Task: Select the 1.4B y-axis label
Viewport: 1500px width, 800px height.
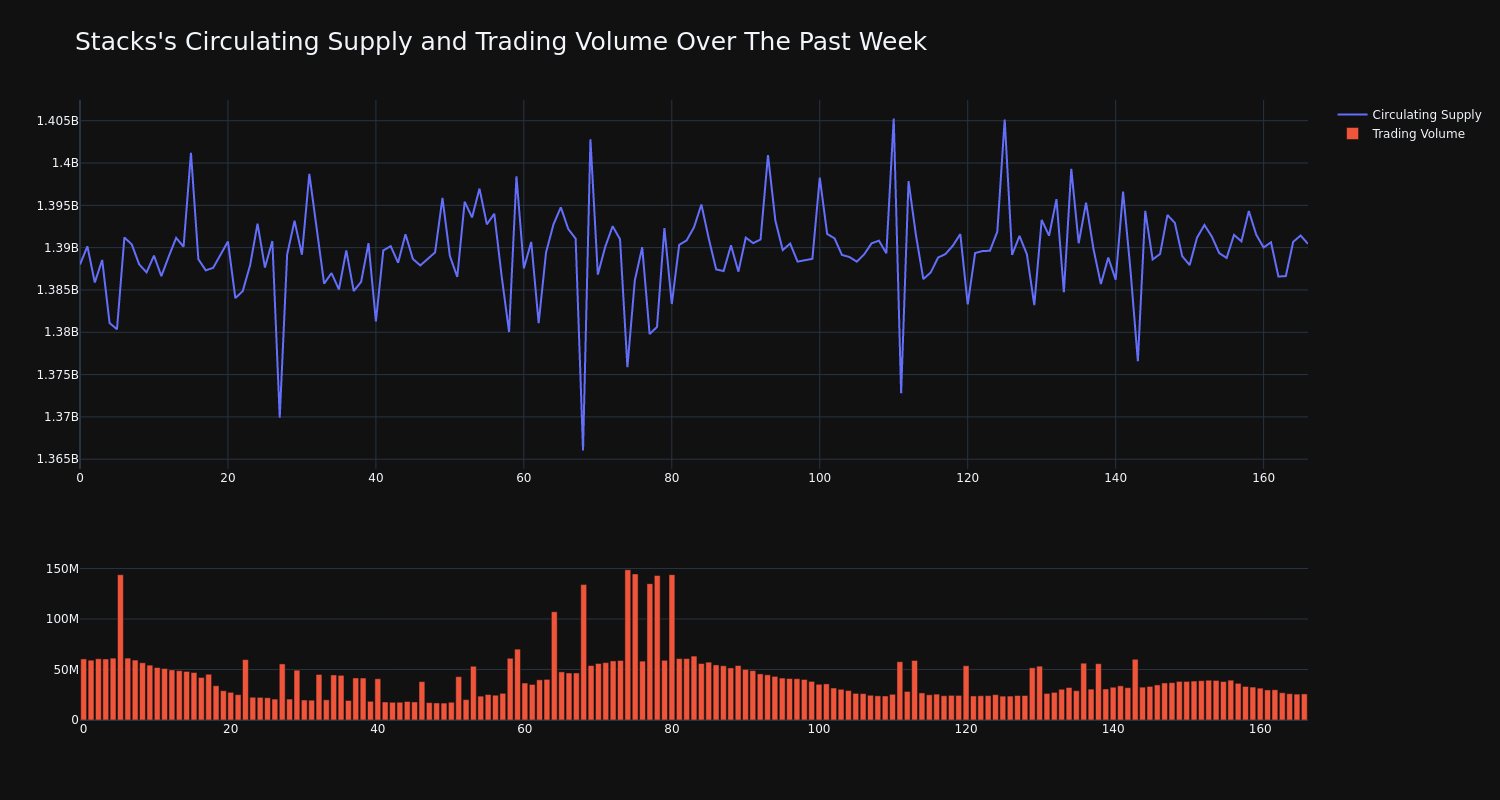Action: coord(64,163)
